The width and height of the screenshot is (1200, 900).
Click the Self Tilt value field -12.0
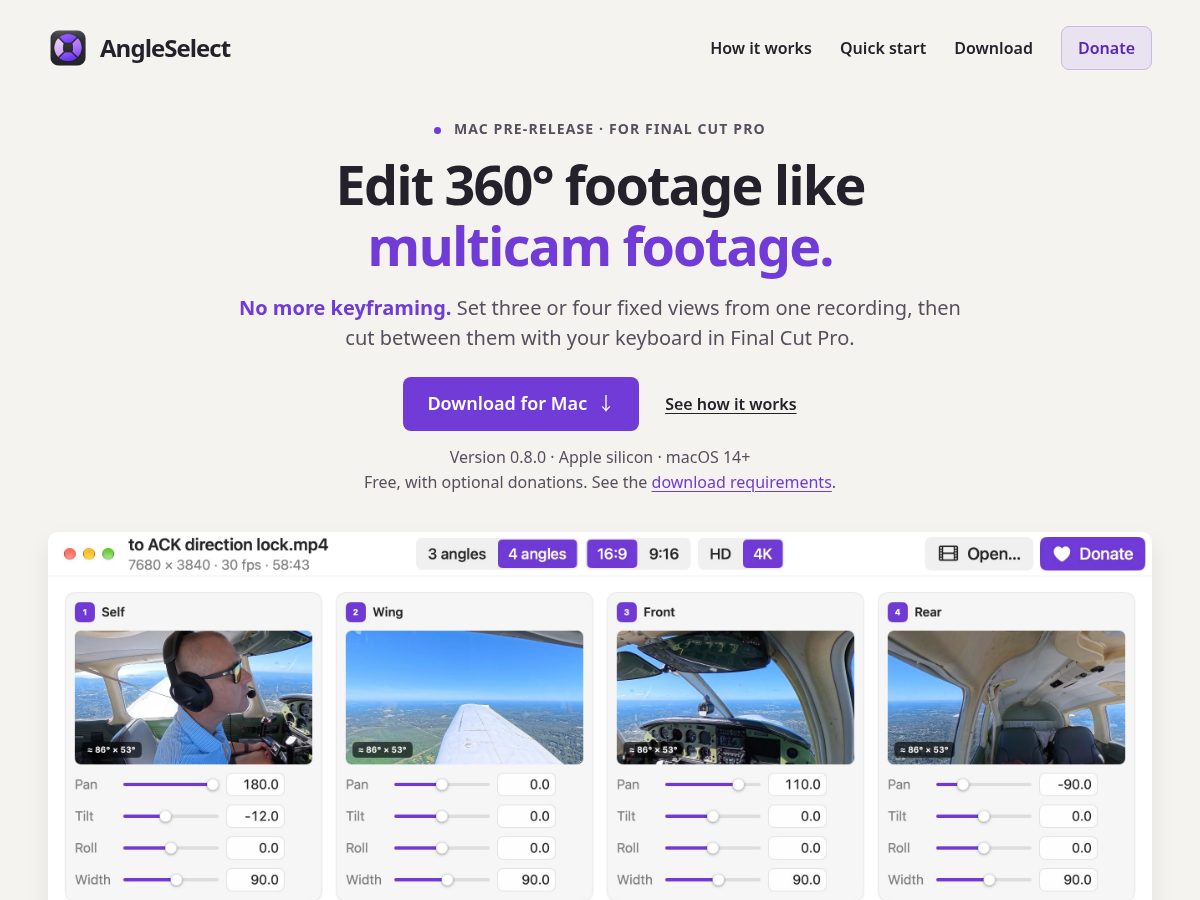pos(255,817)
